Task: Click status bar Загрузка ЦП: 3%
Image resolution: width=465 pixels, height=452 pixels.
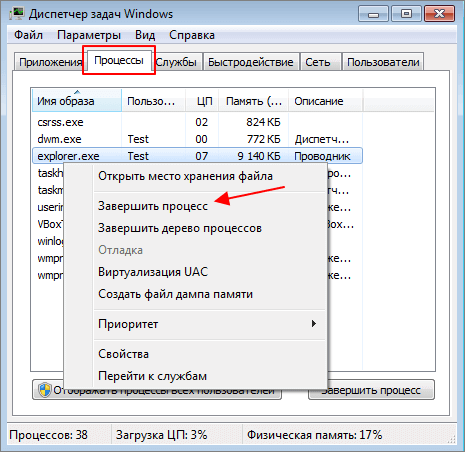Action: (161, 435)
